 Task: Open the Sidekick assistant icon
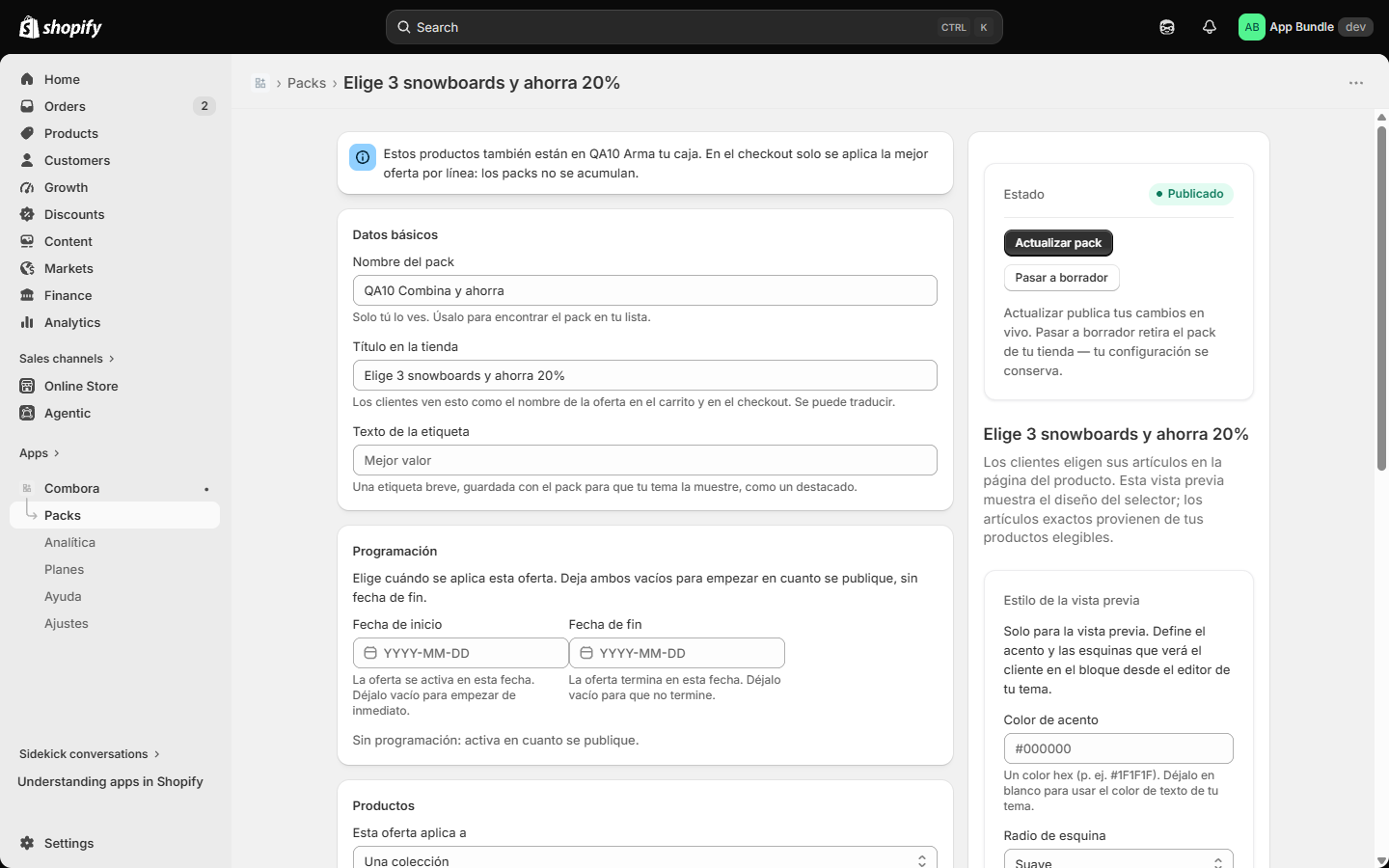pos(1167,27)
